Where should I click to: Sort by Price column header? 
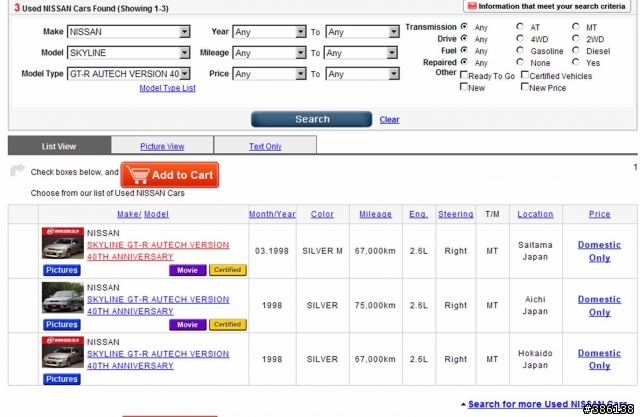click(x=600, y=214)
